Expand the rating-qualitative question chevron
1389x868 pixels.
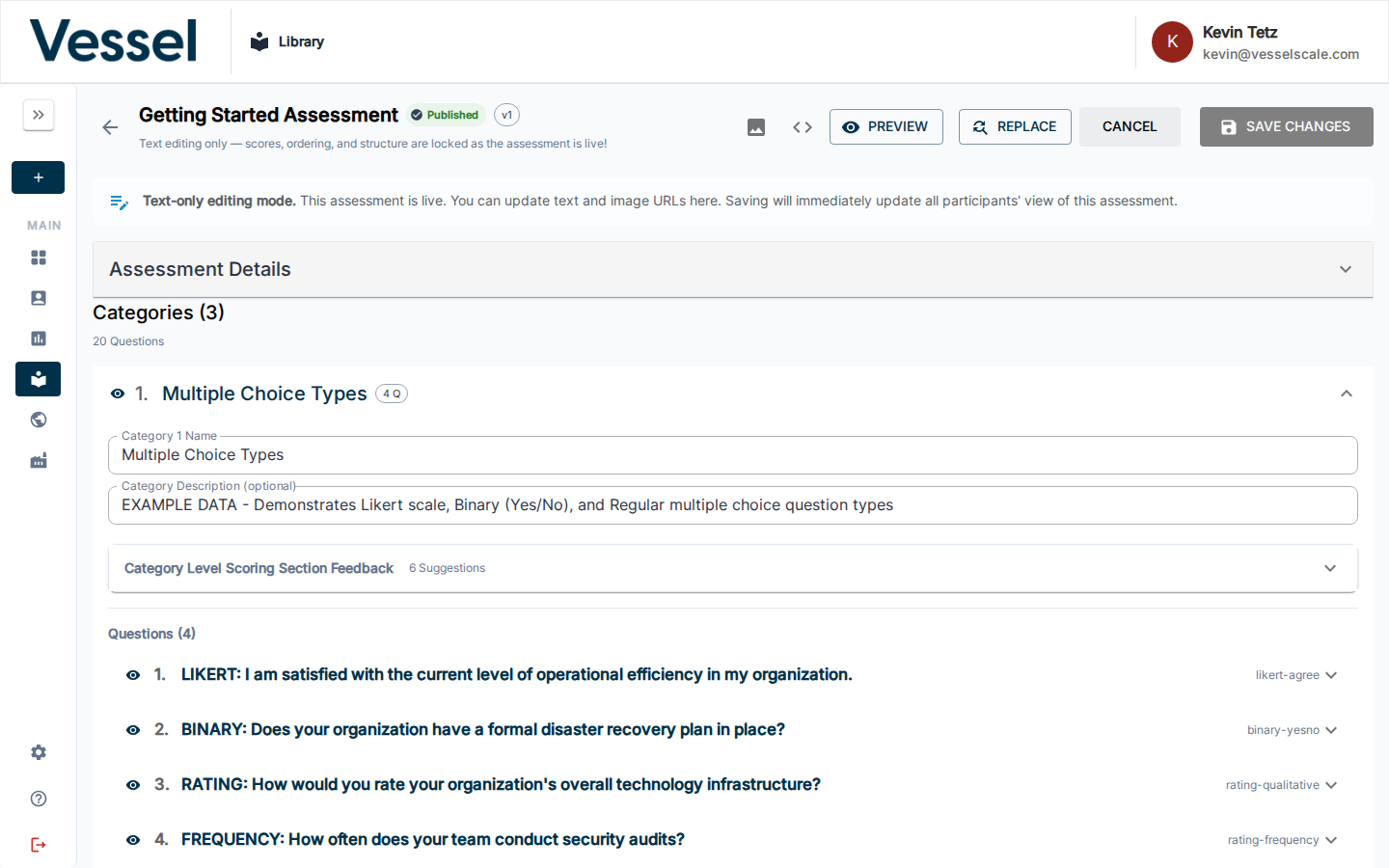click(1331, 785)
